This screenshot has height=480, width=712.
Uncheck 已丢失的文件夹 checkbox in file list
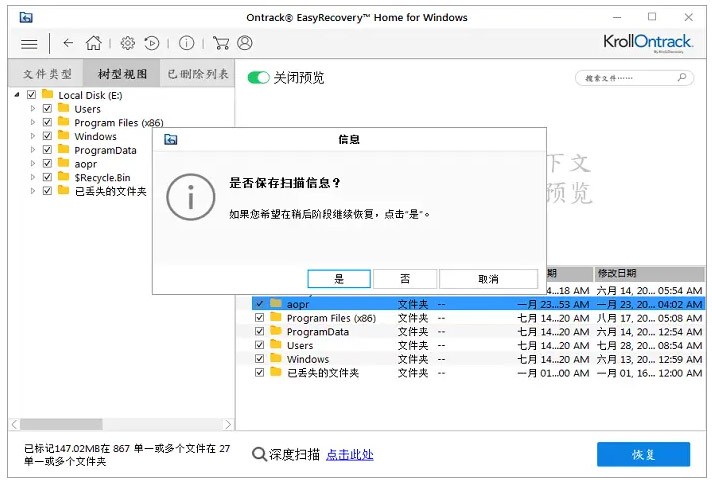click(259, 372)
